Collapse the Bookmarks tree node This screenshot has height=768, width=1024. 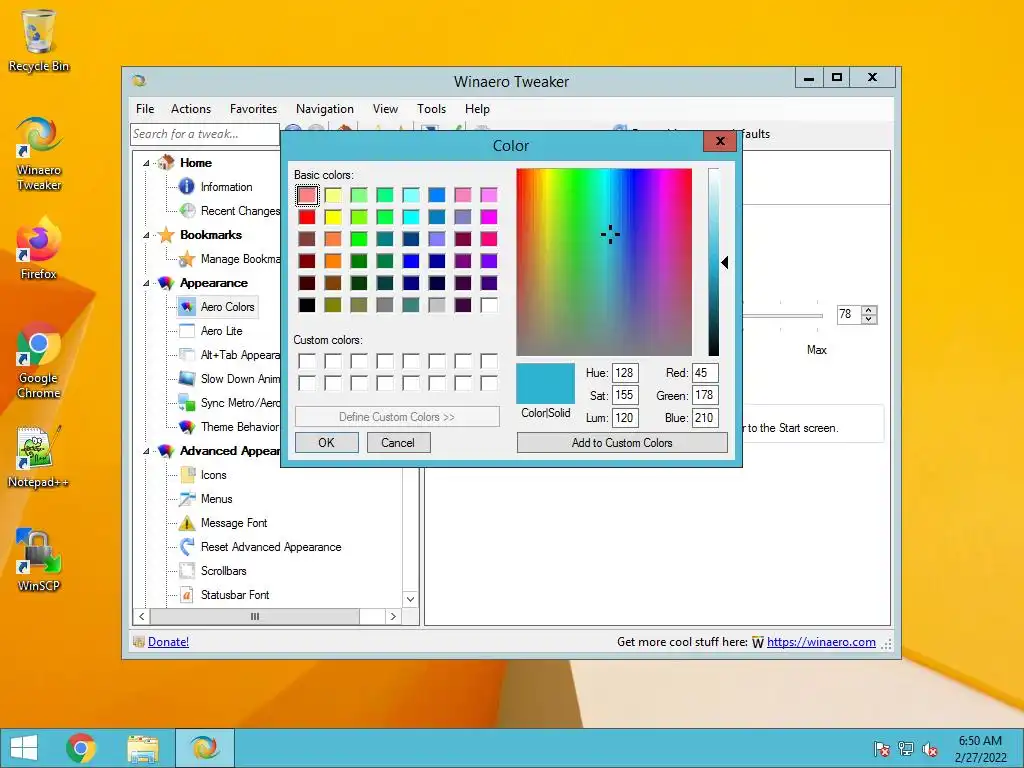(x=146, y=235)
